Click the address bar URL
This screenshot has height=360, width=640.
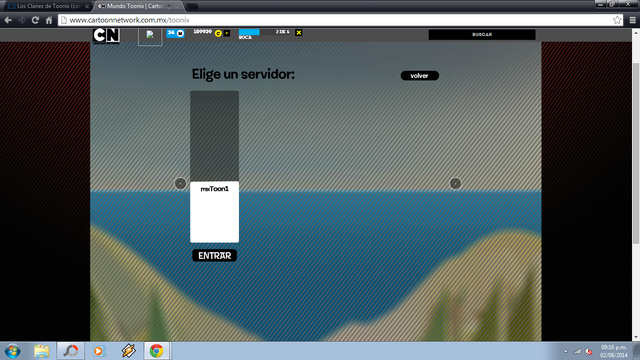pos(129,20)
